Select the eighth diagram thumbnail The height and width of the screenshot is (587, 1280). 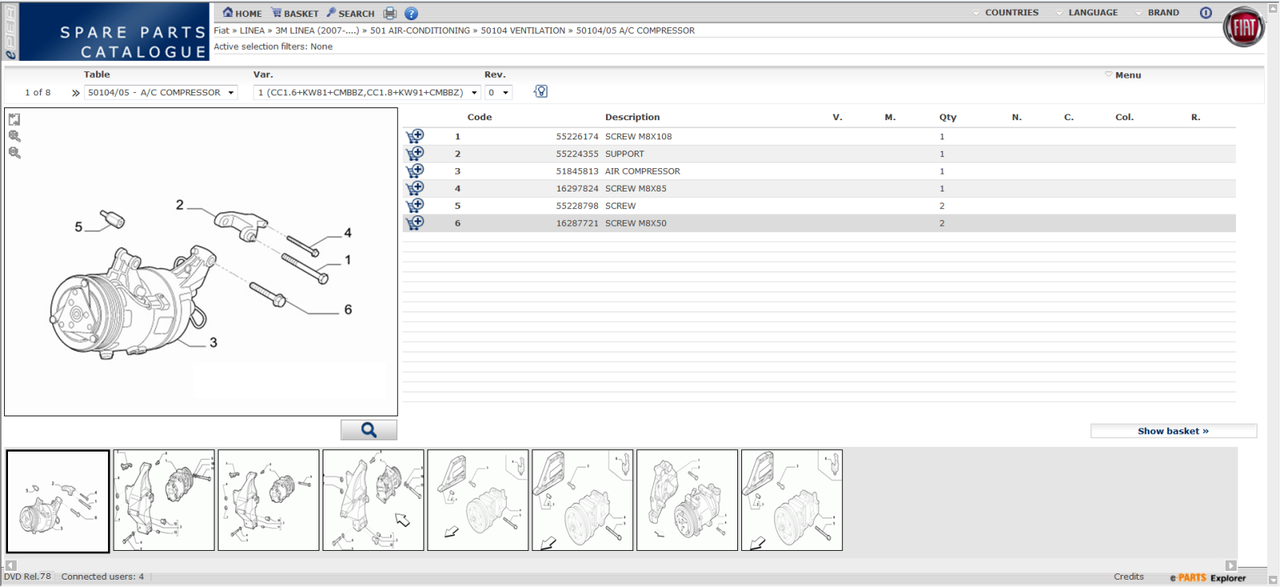(x=792, y=500)
